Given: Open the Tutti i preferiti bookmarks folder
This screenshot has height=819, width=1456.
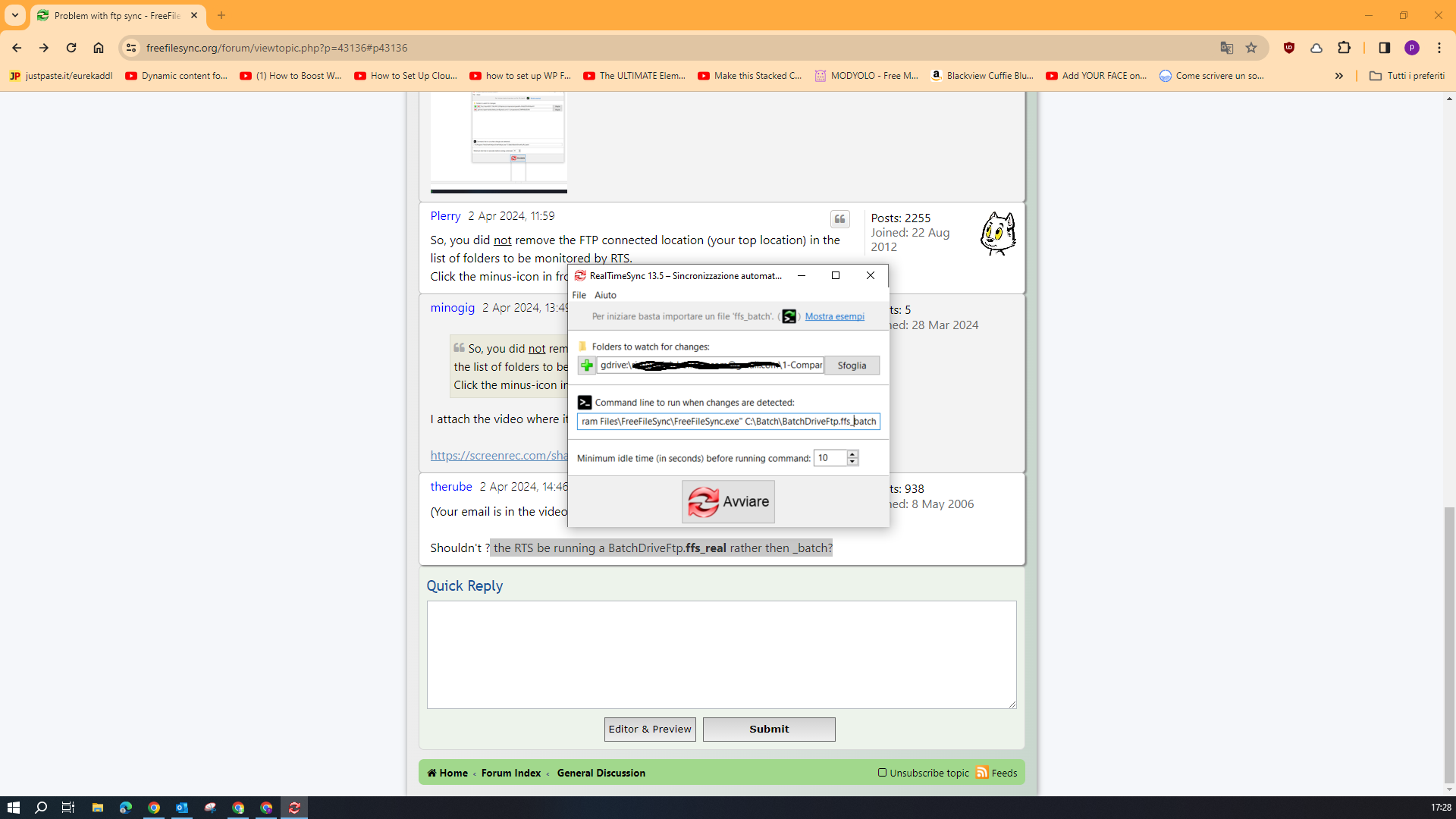Looking at the screenshot, I should pos(1407,76).
